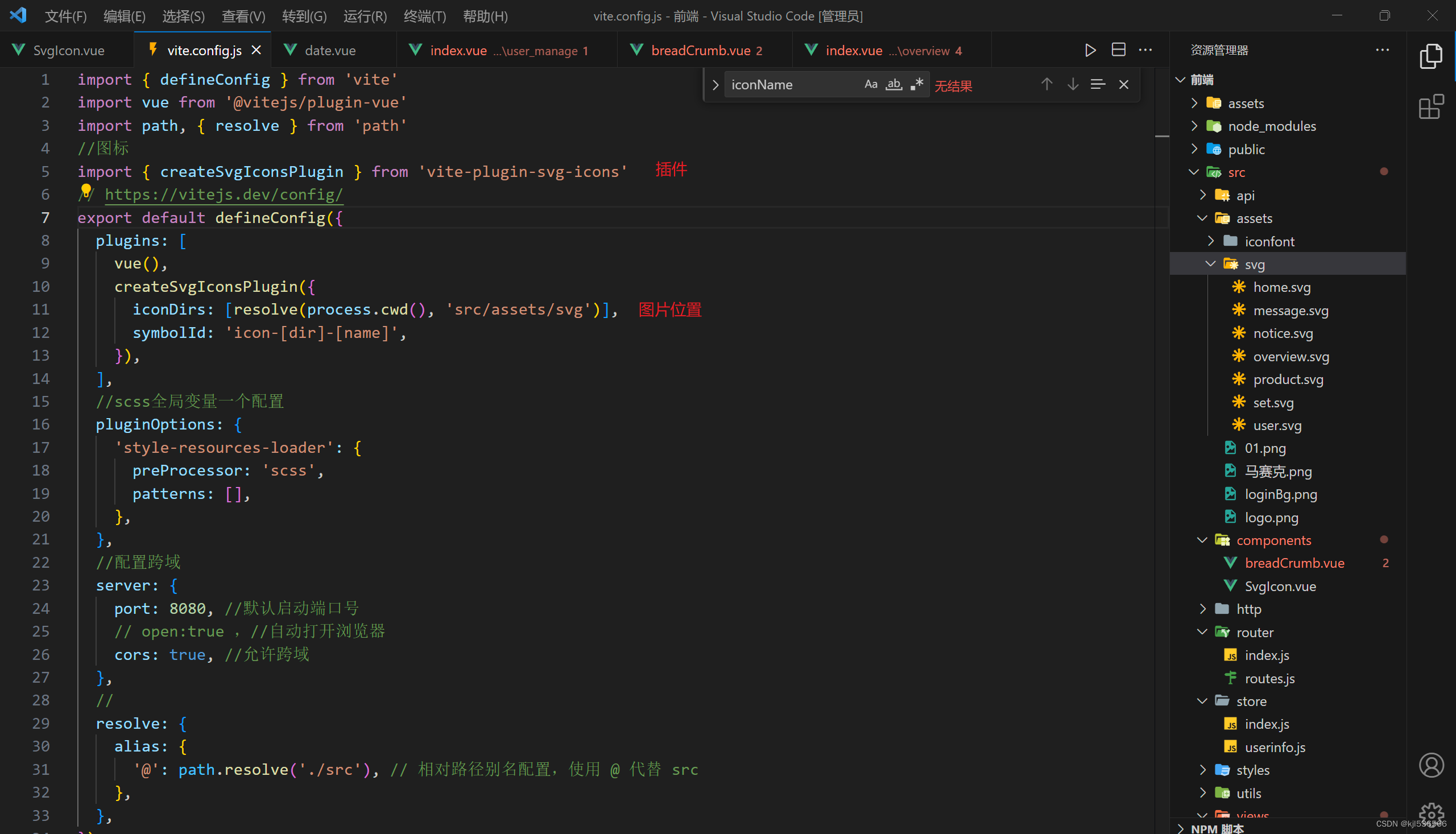Open the 运行(R) menu
Image resolution: width=1456 pixels, height=834 pixels.
pyautogui.click(x=365, y=16)
